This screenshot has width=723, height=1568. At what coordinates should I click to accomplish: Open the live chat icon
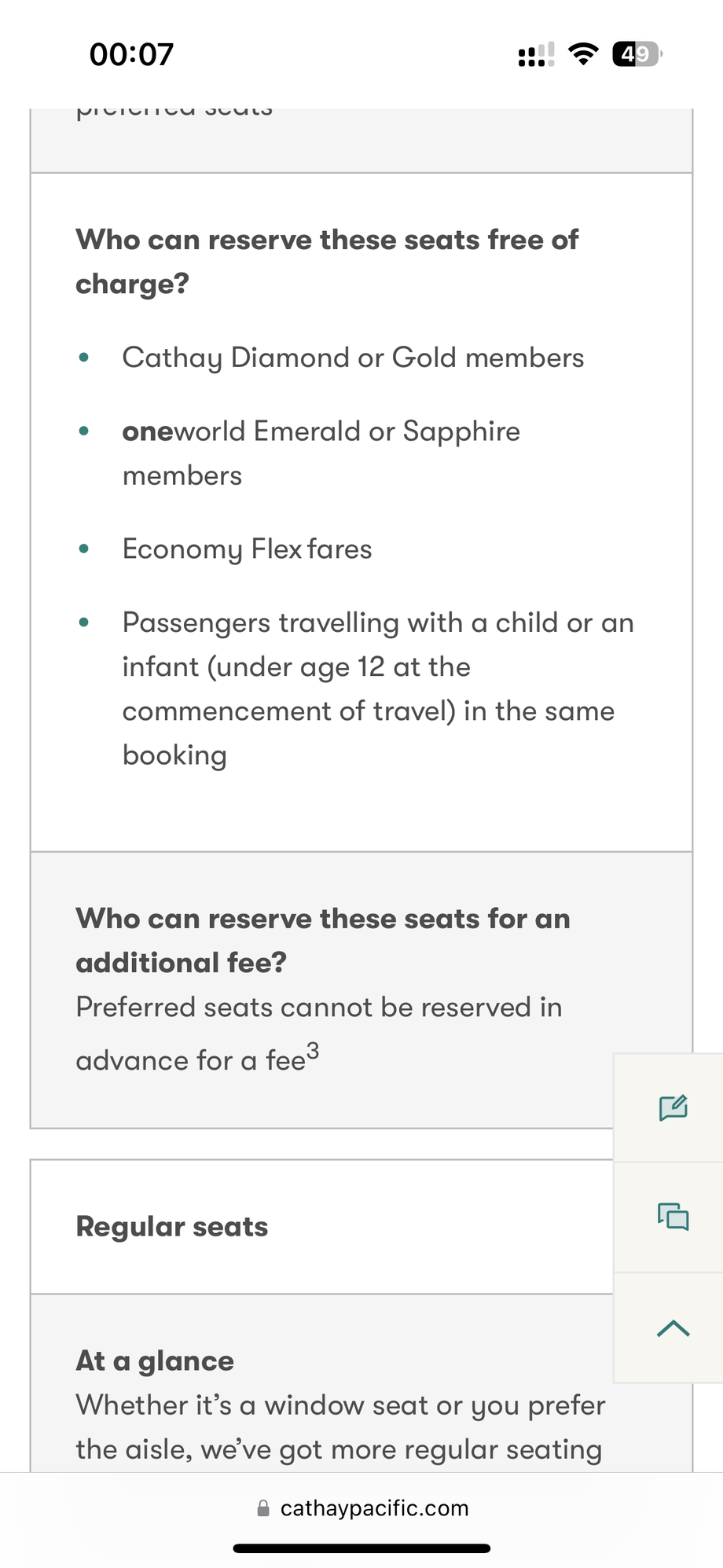click(673, 1217)
